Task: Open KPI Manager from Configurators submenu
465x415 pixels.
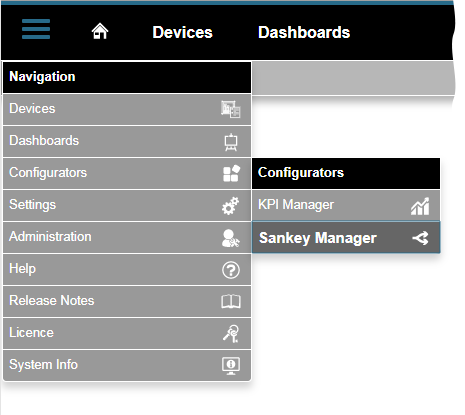Action: (346, 205)
